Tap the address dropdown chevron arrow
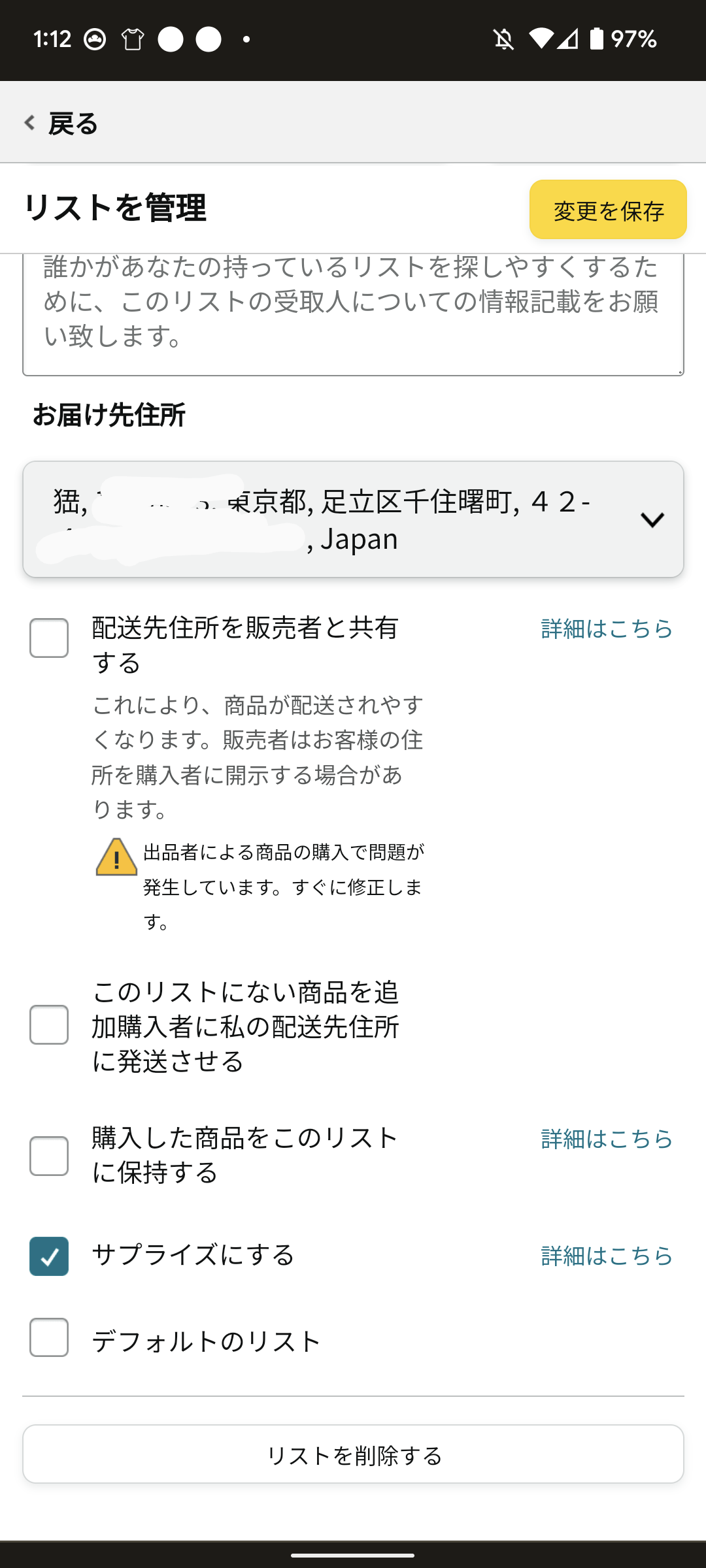The width and height of the screenshot is (706, 1568). (x=652, y=520)
